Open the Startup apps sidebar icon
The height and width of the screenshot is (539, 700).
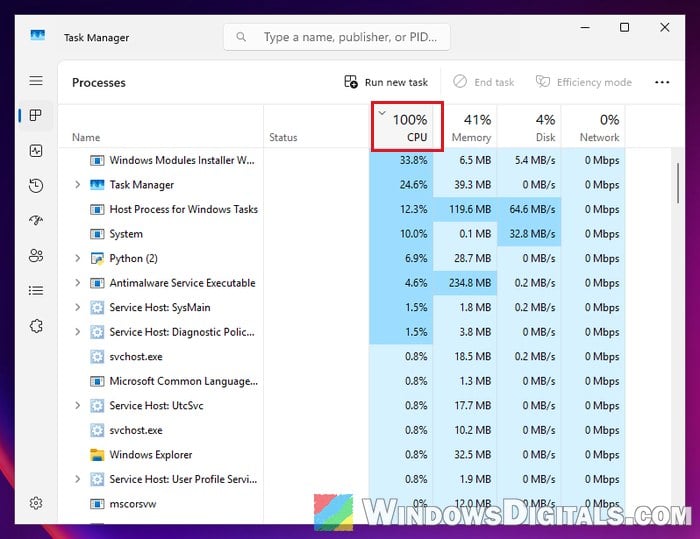pos(36,220)
